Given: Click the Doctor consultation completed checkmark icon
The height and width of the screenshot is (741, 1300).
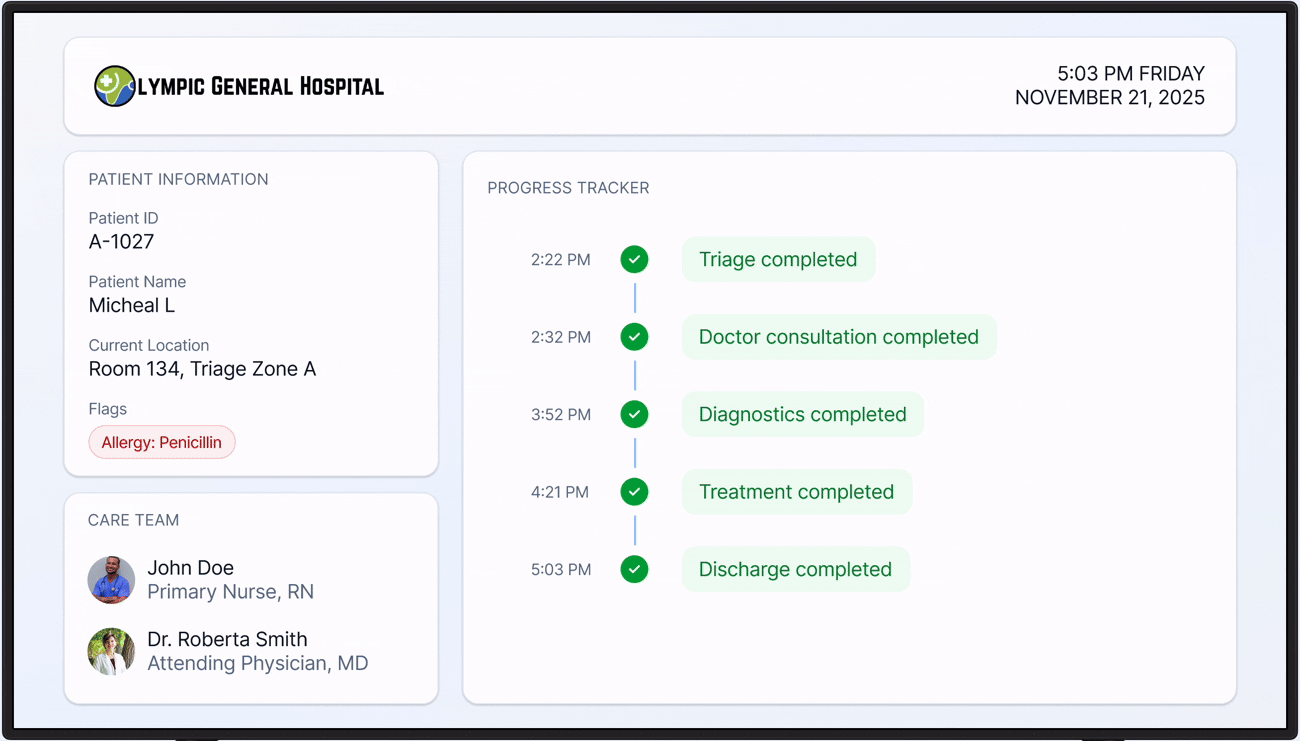Looking at the screenshot, I should (x=634, y=337).
